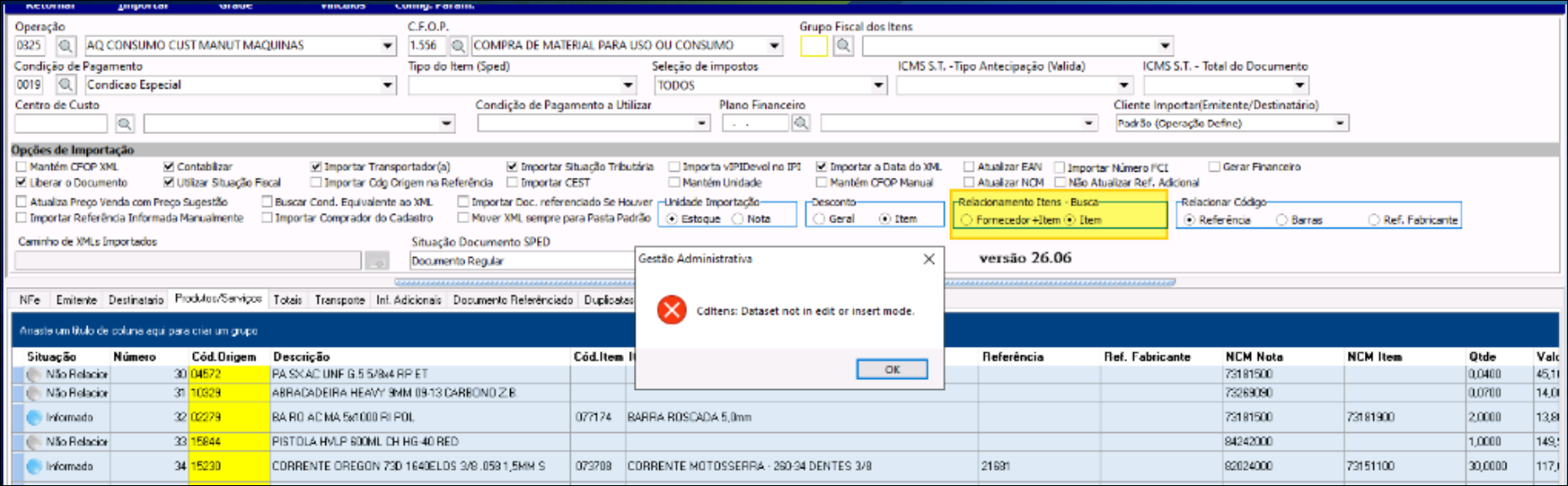This screenshot has height=486, width=1568.
Task: Expand Cliente Importar(Emitente/Destinatário) dropdown
Action: pyautogui.click(x=1340, y=124)
